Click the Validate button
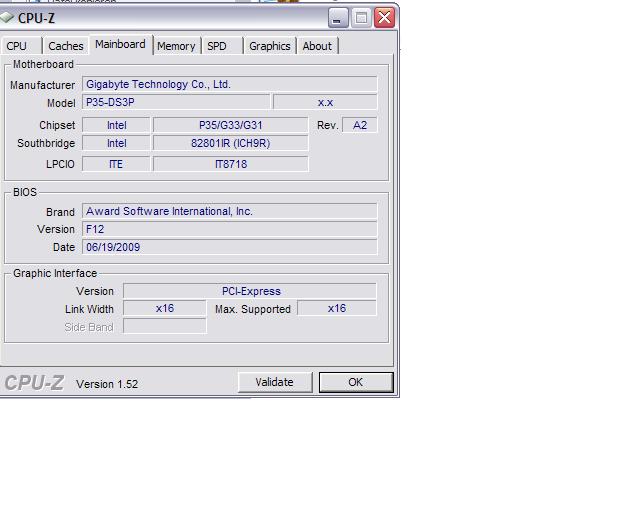The width and height of the screenshot is (640, 512). [x=275, y=382]
